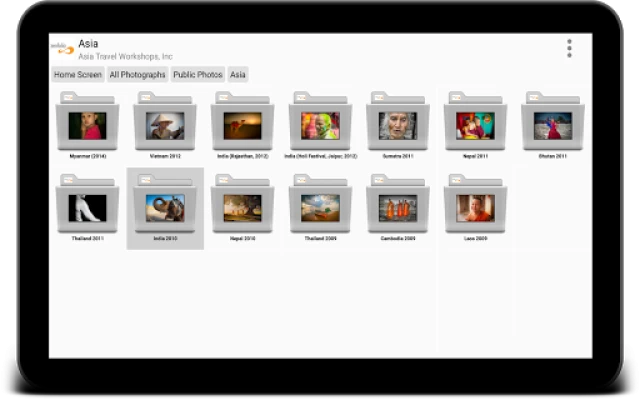Click the Asia breadcrumb button
The height and width of the screenshot is (400, 640).
238,75
